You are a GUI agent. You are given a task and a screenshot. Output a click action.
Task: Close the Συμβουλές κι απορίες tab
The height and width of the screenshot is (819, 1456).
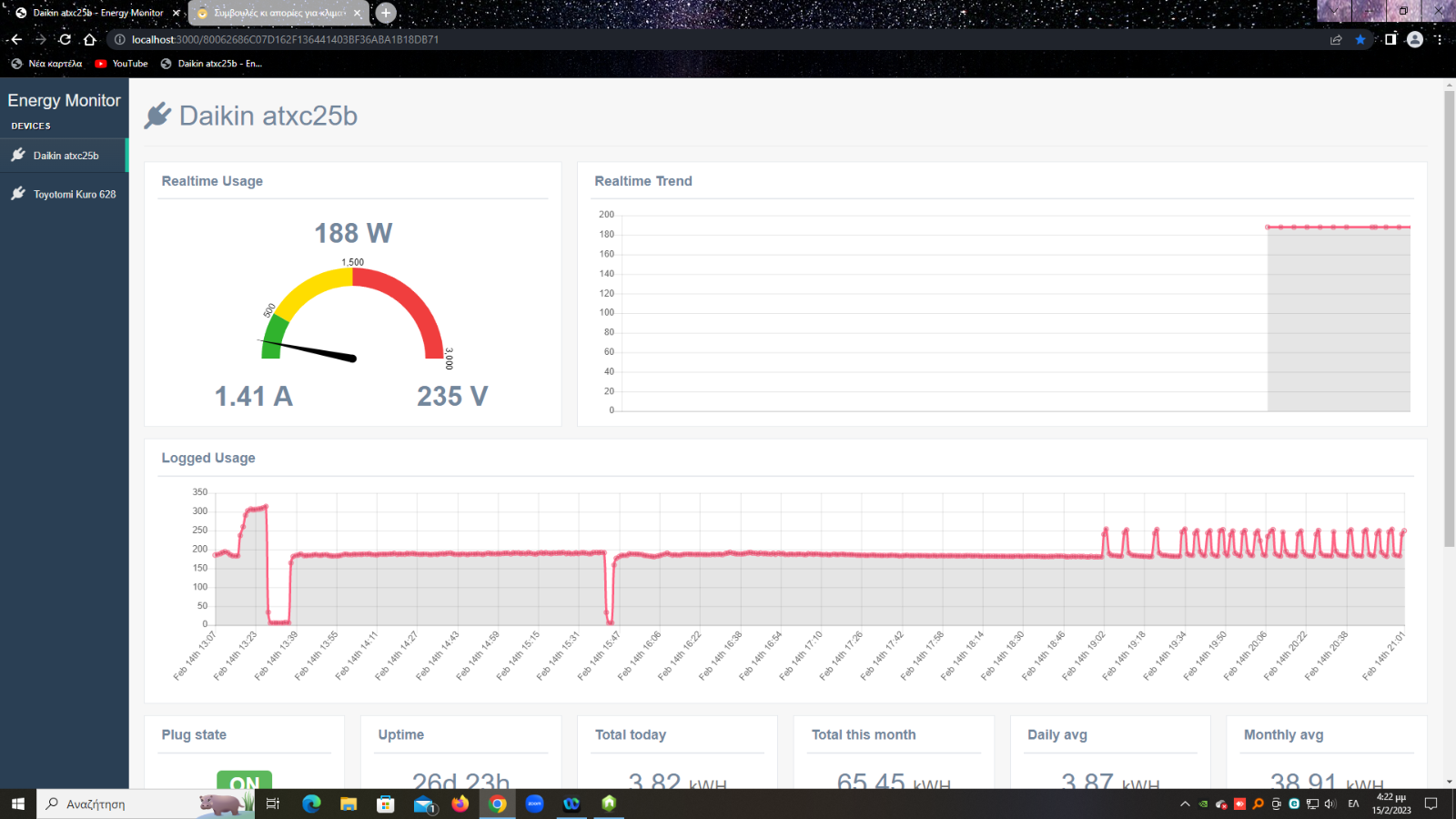[359, 13]
